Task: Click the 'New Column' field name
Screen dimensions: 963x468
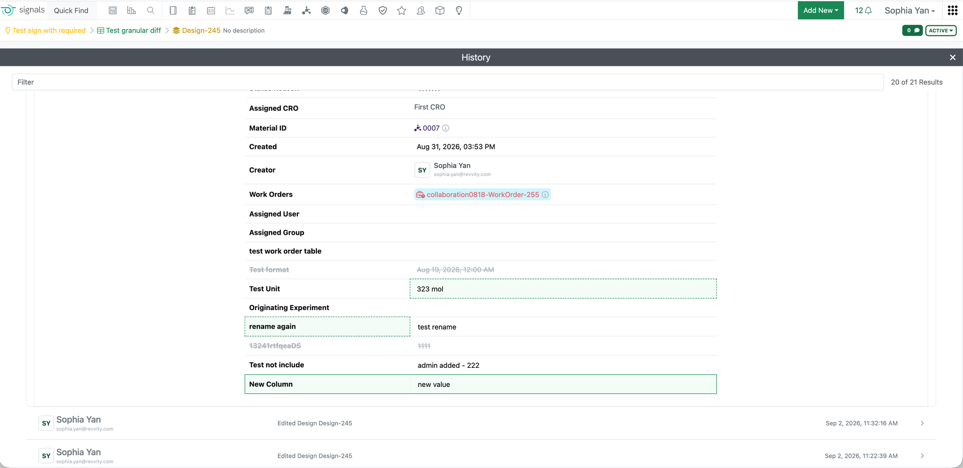Action: [271, 384]
